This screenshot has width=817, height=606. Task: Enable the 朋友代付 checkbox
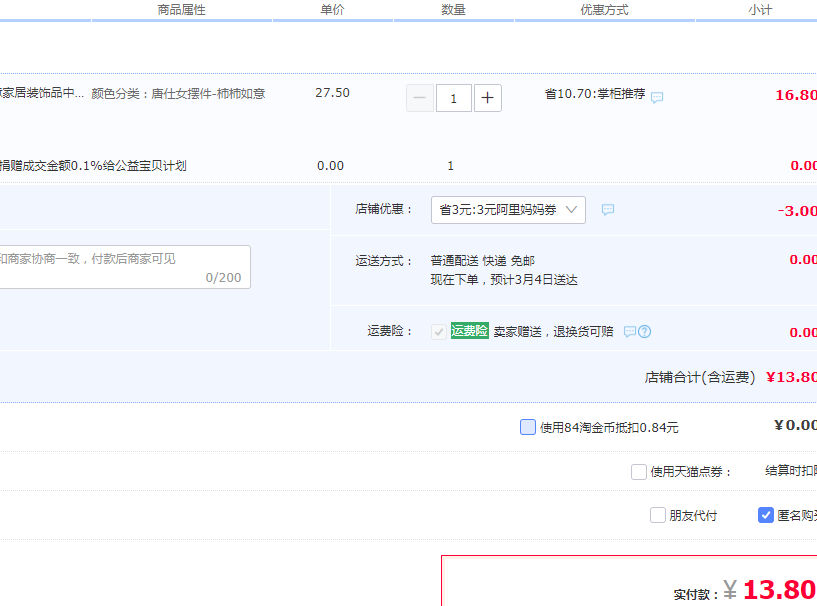658,515
